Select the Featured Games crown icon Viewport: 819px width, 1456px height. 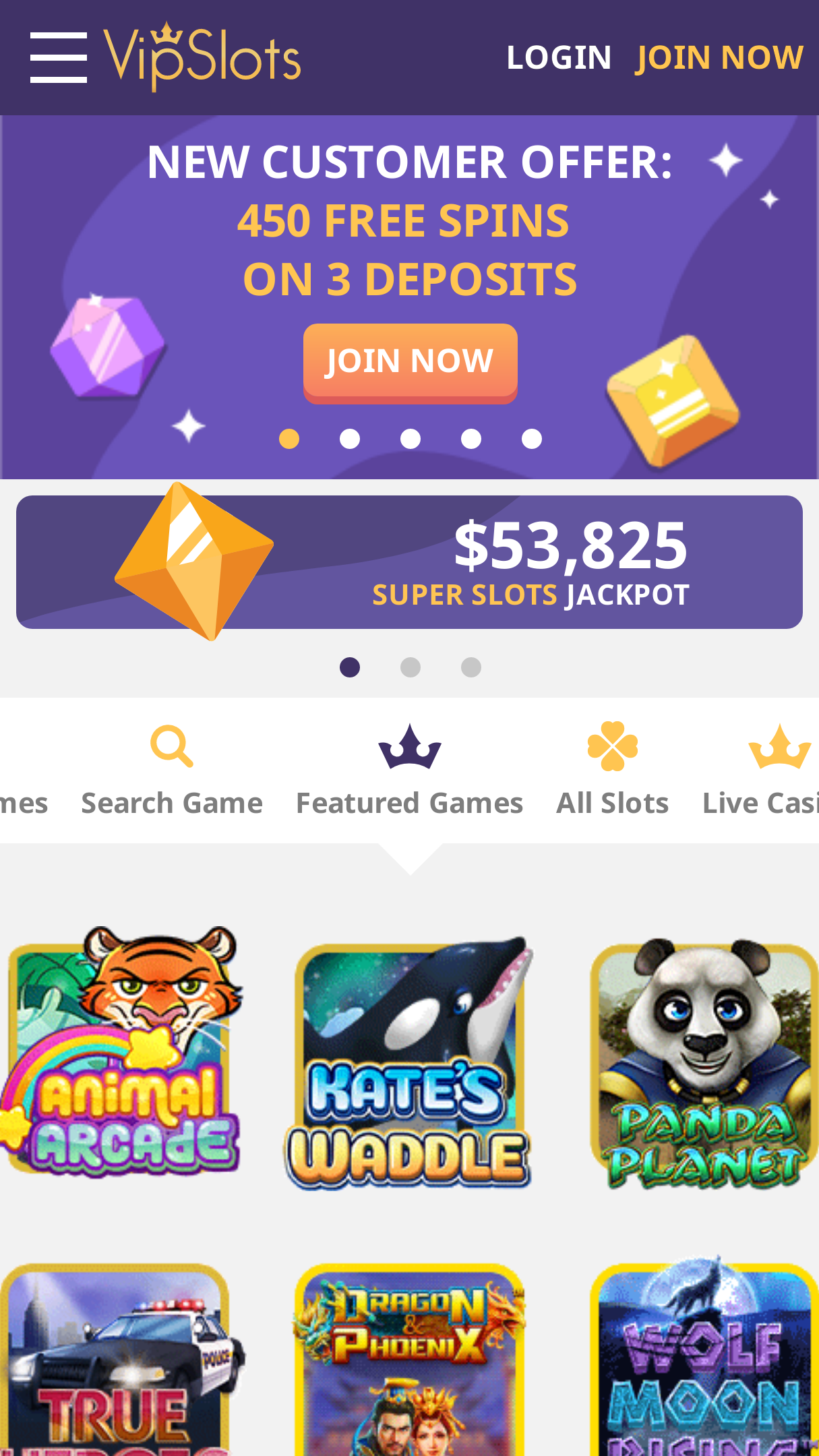click(410, 746)
